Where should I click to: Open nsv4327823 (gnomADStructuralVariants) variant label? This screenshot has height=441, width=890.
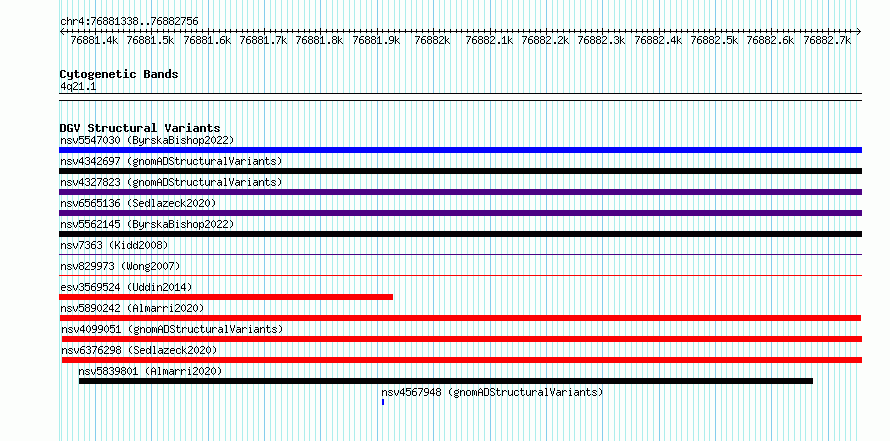coord(171,182)
